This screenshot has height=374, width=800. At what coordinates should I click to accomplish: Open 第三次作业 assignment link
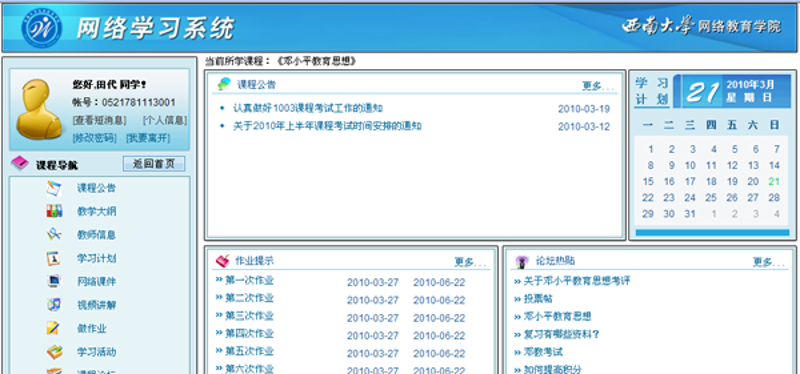pos(249,315)
